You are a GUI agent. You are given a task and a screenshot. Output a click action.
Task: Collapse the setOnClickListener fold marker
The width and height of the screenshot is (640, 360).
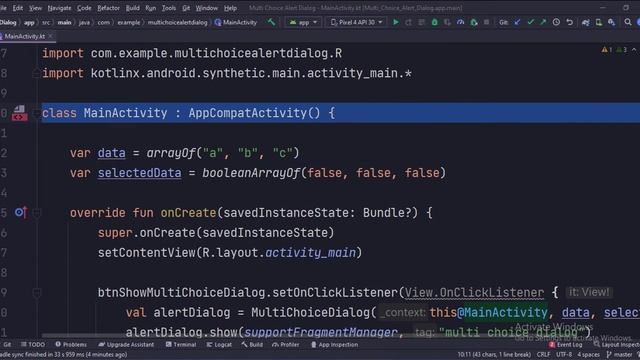pos(36,293)
